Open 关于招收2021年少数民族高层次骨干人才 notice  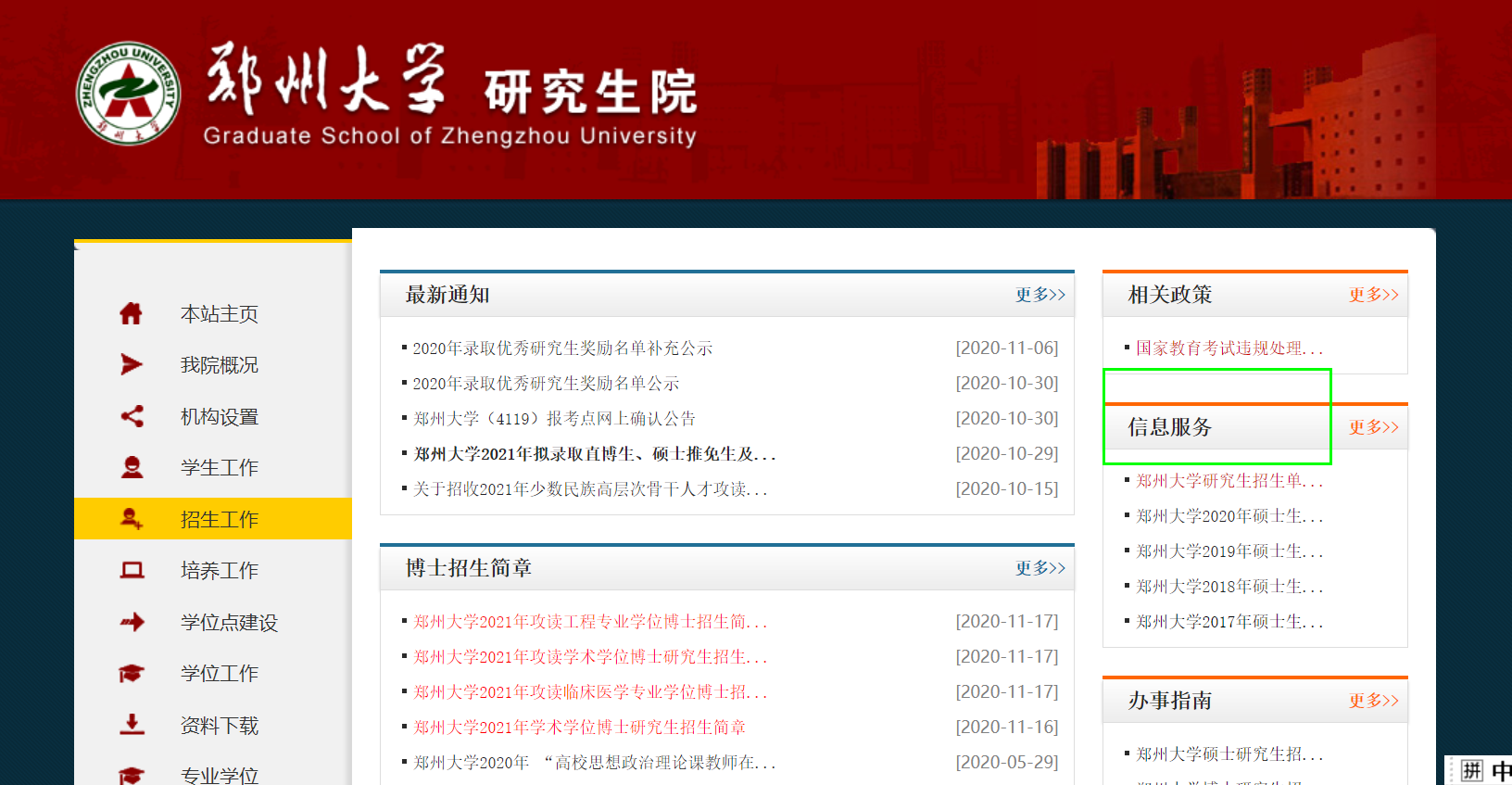pos(590,489)
